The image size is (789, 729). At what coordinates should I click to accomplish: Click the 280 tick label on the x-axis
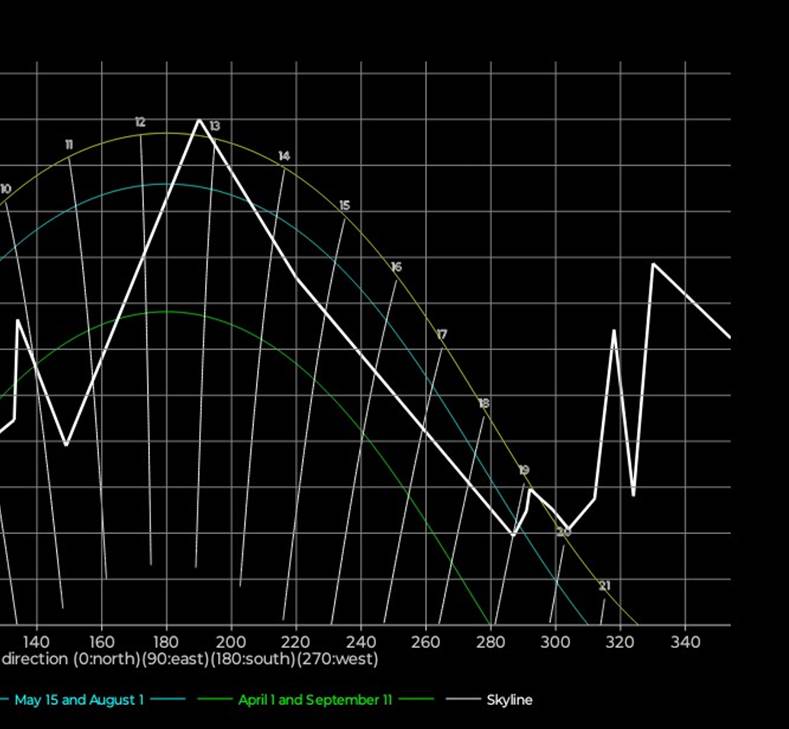[x=491, y=641]
